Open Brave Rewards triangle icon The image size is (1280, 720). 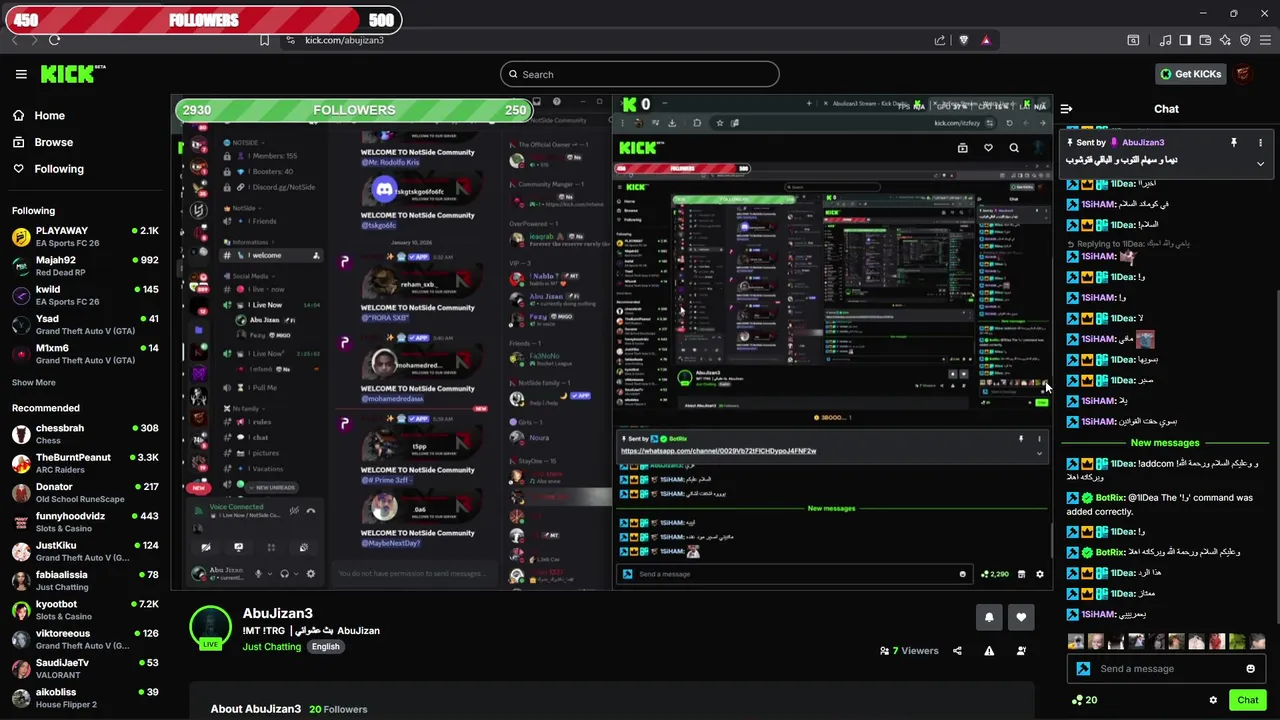986,40
